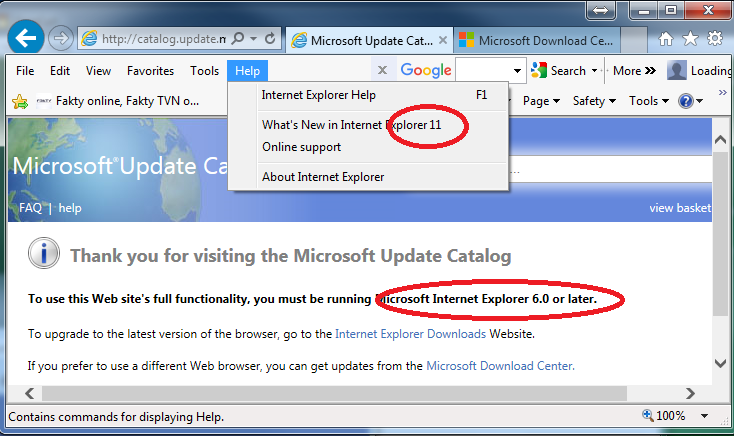This screenshot has height=436, width=734.
Task: Click the blue help question mark icon
Action: (685, 101)
